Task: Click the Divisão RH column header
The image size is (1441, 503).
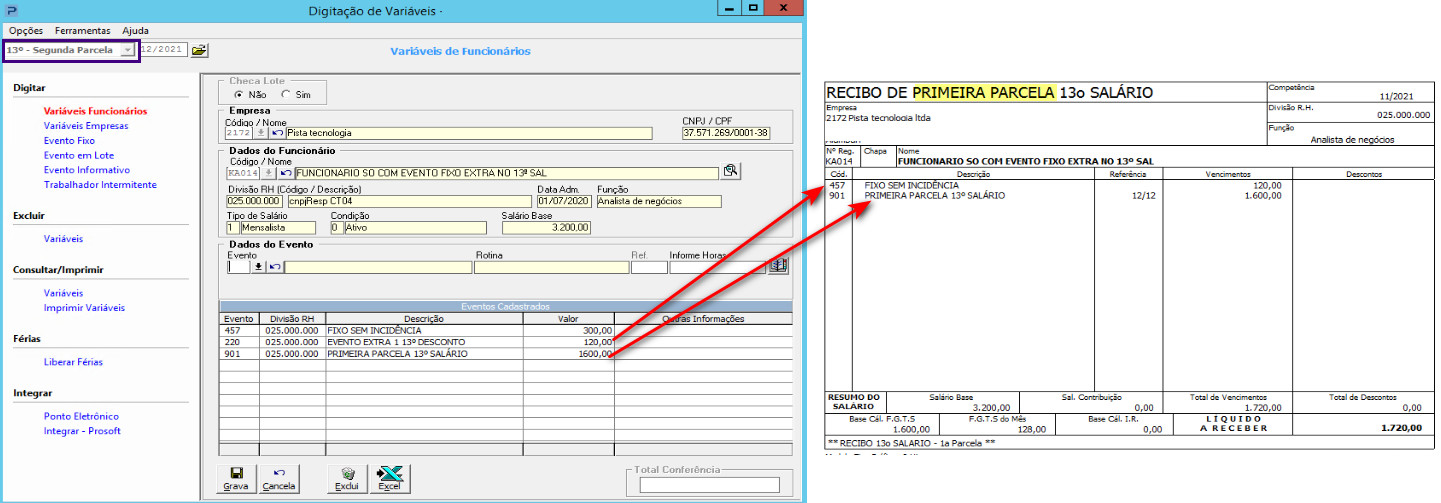Action: (292, 319)
